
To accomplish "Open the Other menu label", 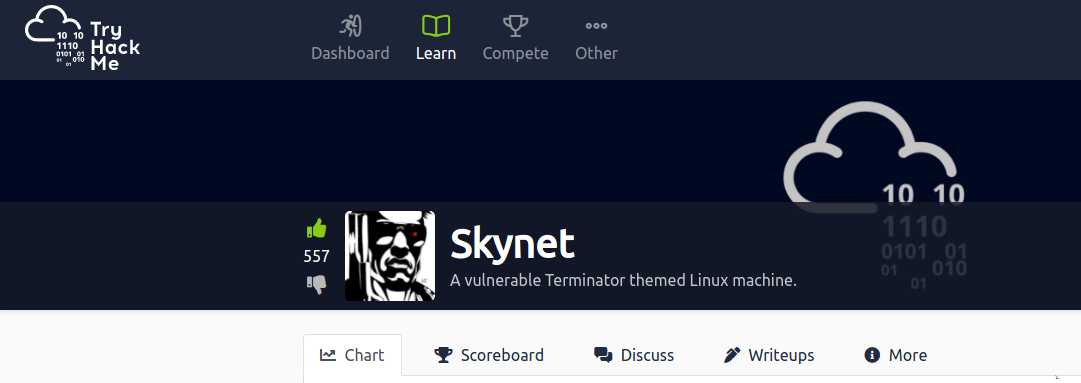I will pos(596,53).
